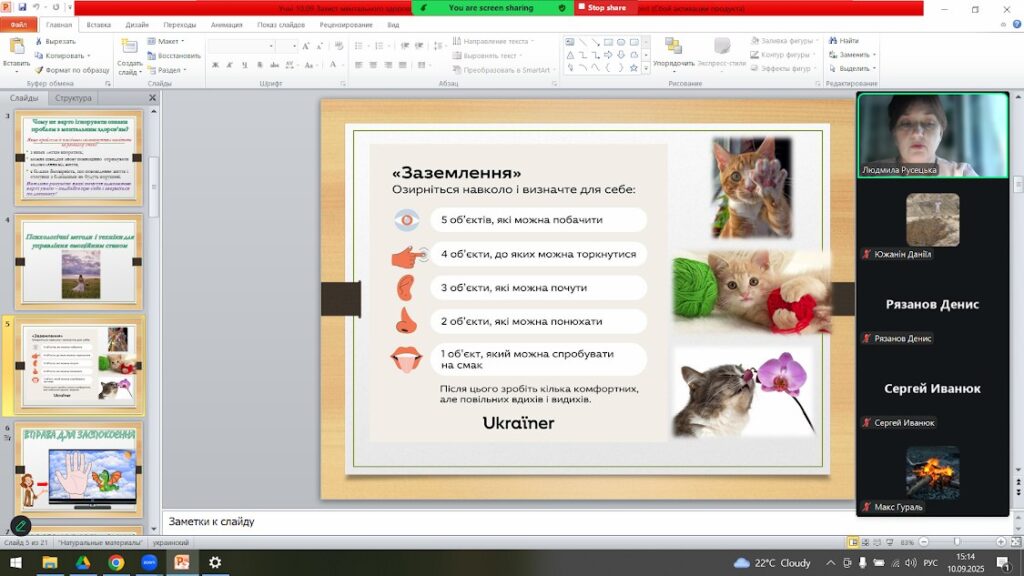Click the Создать слайд icon
Image resolution: width=1024 pixels, height=576 pixels.
pos(129,47)
